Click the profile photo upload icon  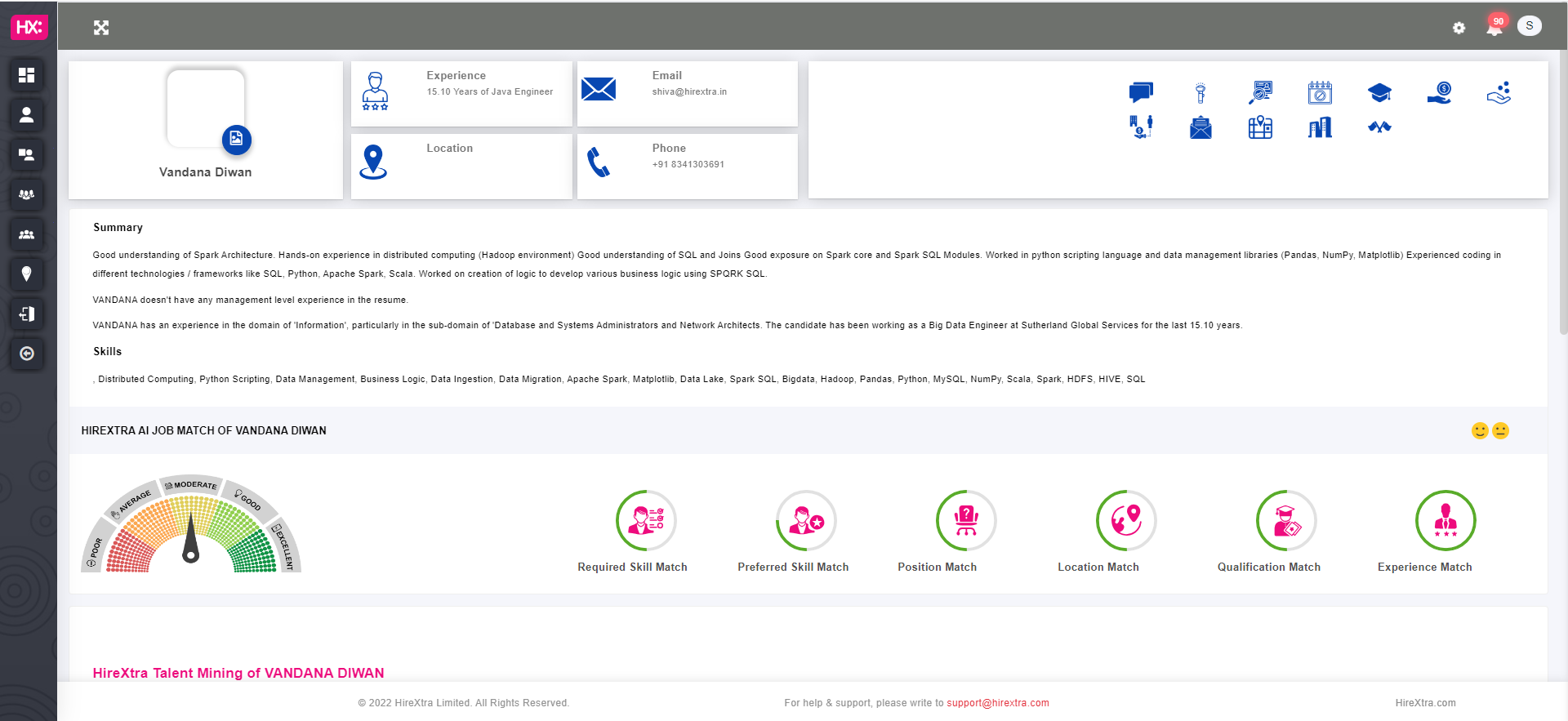click(x=237, y=139)
